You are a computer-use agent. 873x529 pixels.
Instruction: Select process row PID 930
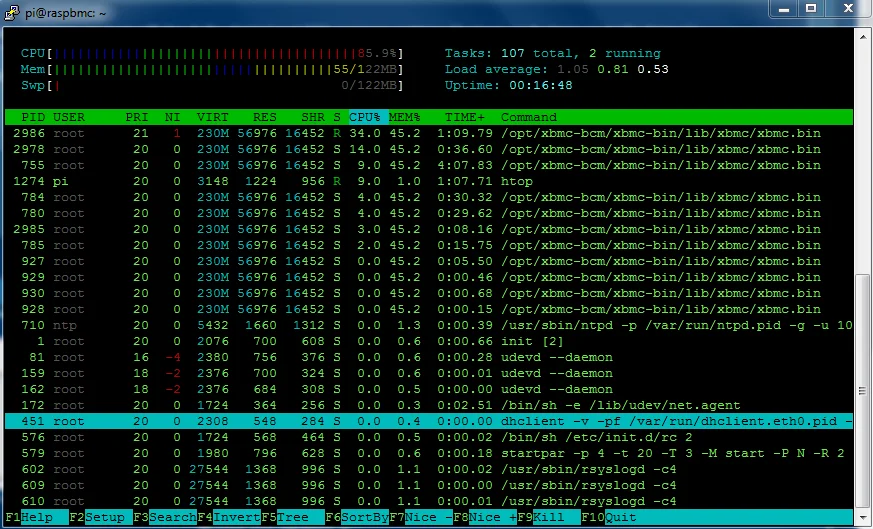429,293
